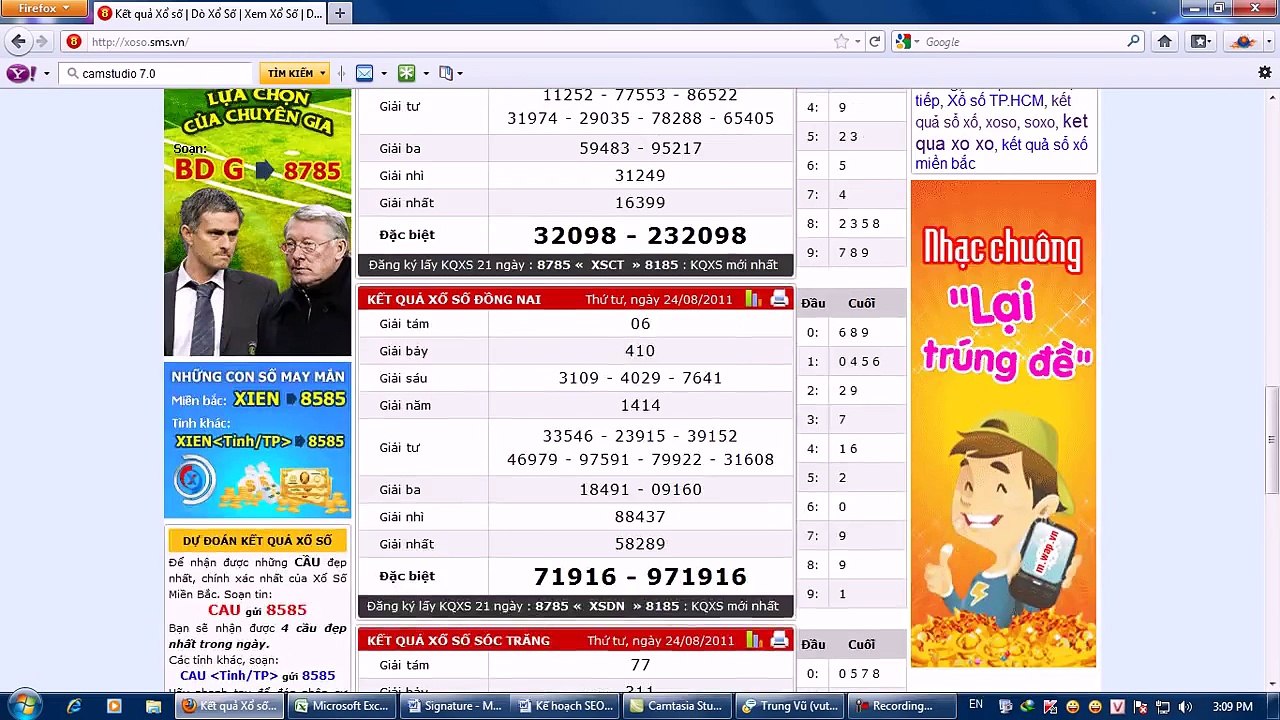Open the statistics chart icon for Đồng Nai
This screenshot has height=720, width=1280.
click(754, 298)
